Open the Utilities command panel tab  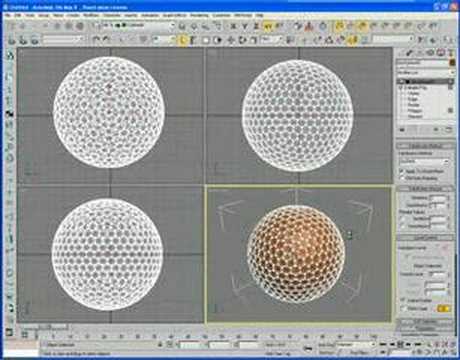(x=450, y=52)
